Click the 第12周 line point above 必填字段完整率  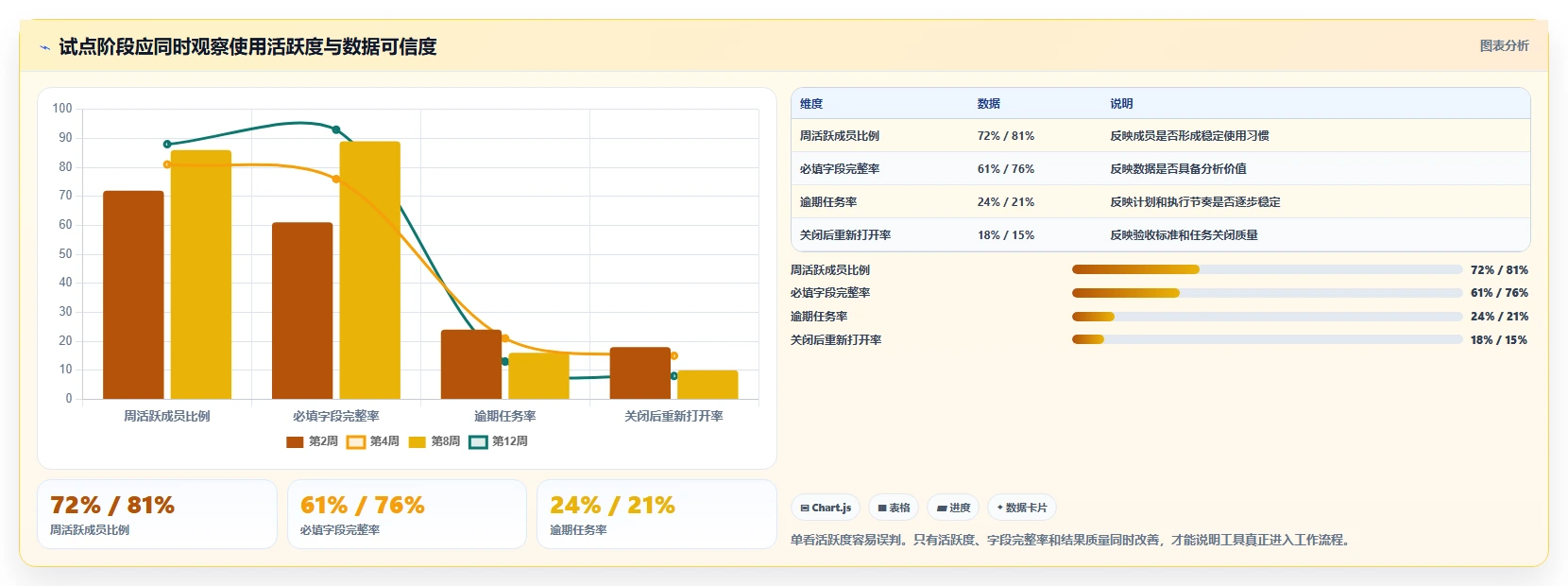336,129
